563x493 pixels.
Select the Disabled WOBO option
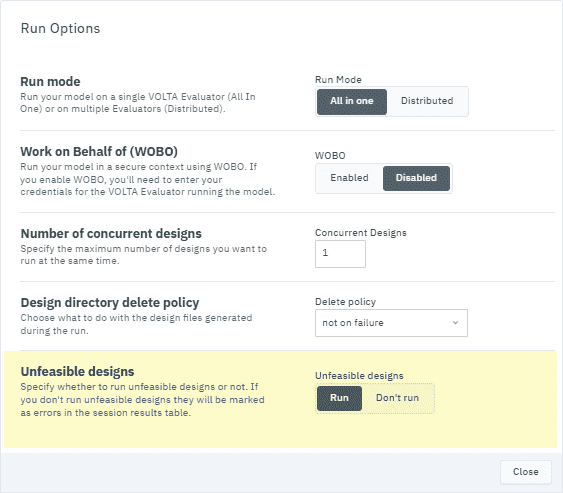(x=416, y=178)
